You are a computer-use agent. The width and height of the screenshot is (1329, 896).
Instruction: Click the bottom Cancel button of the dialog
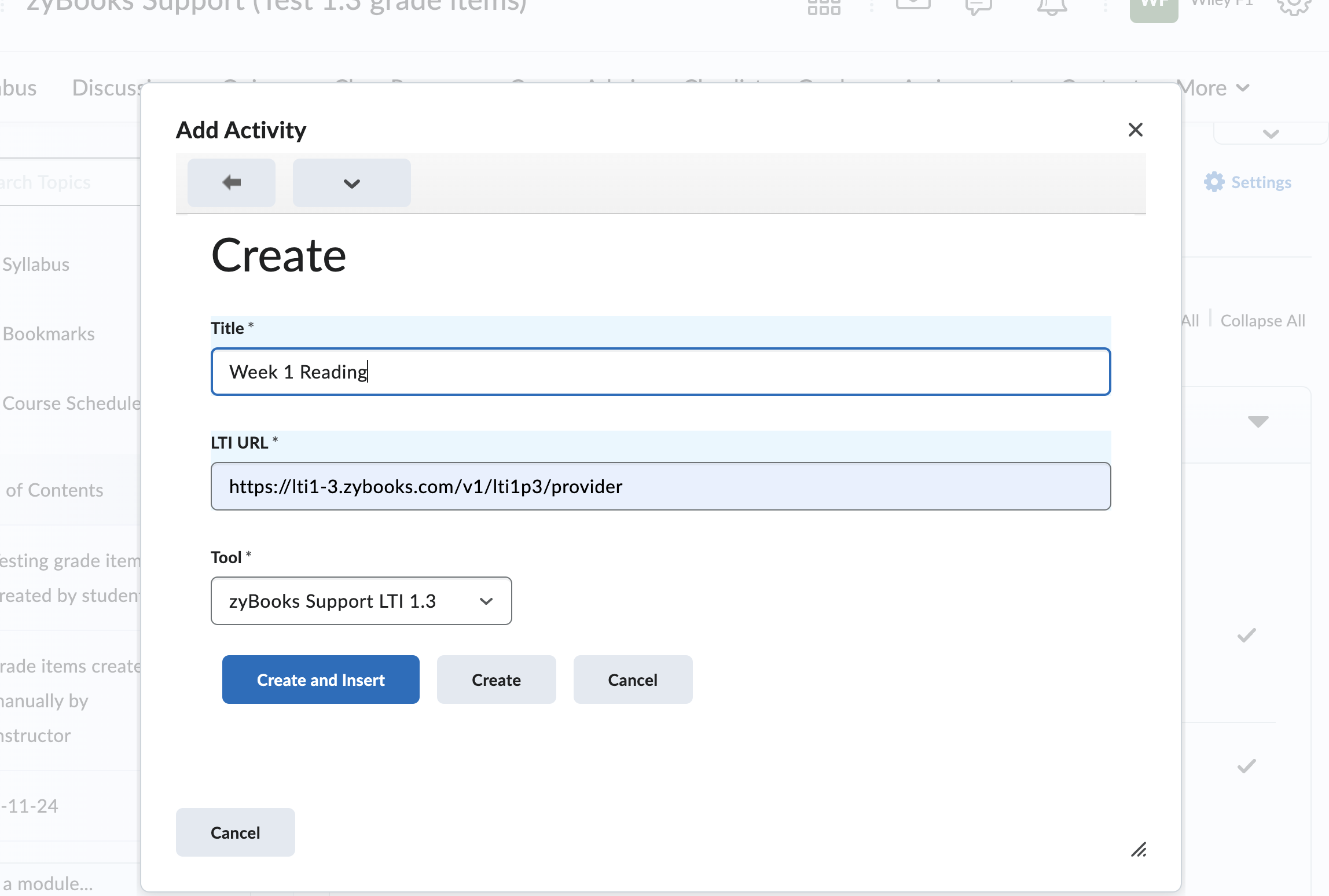click(235, 832)
